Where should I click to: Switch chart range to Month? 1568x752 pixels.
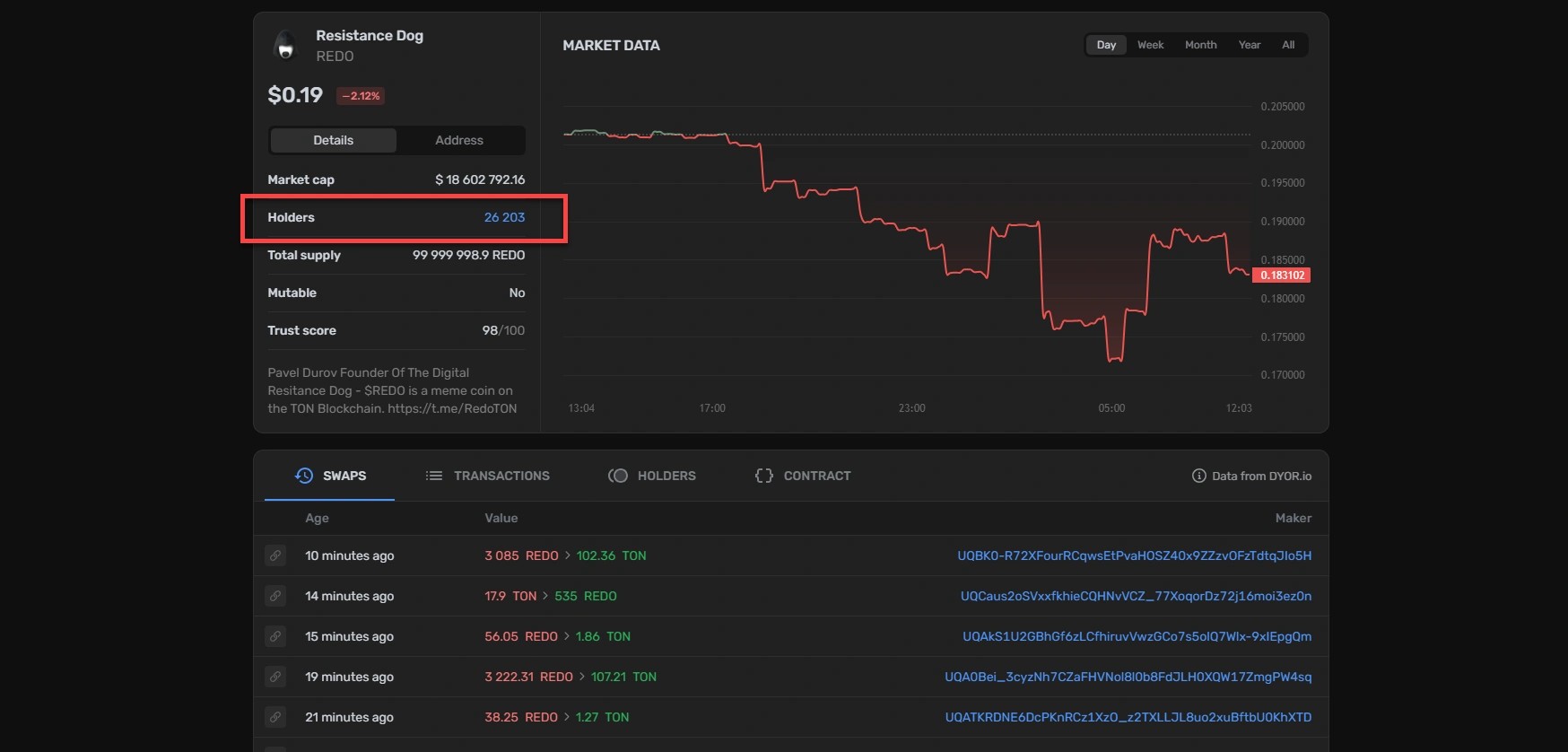[x=1200, y=45]
